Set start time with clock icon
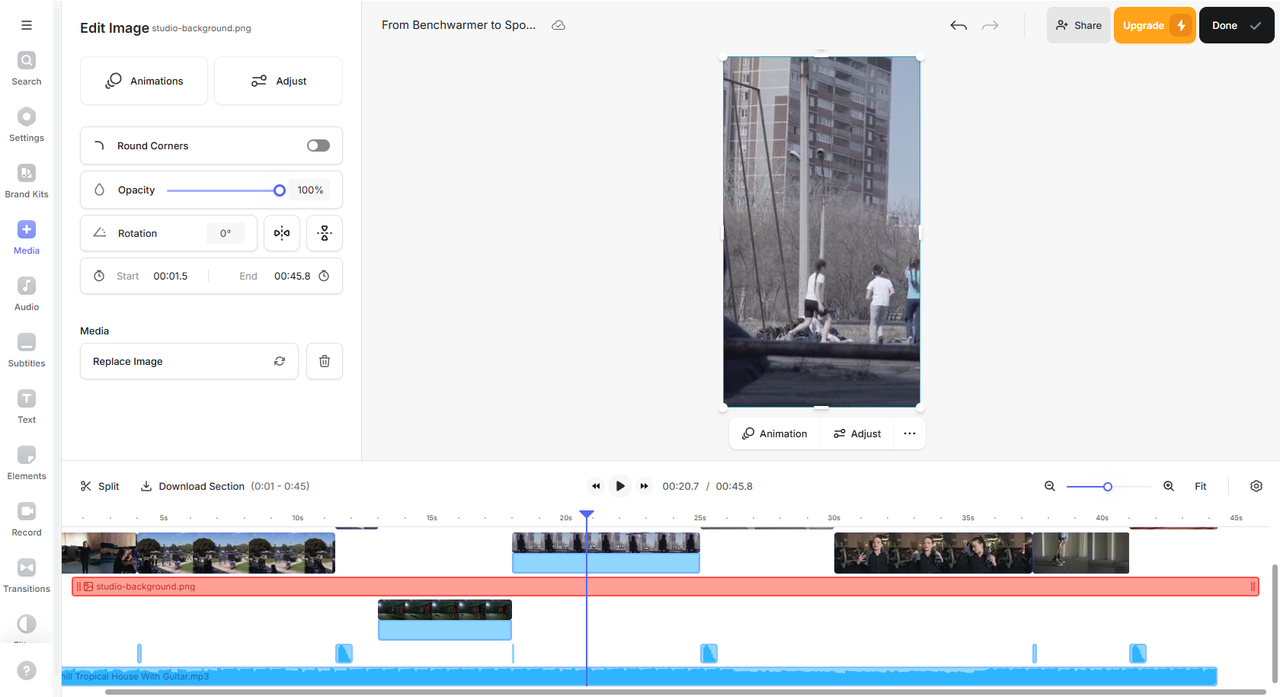 click(x=99, y=276)
